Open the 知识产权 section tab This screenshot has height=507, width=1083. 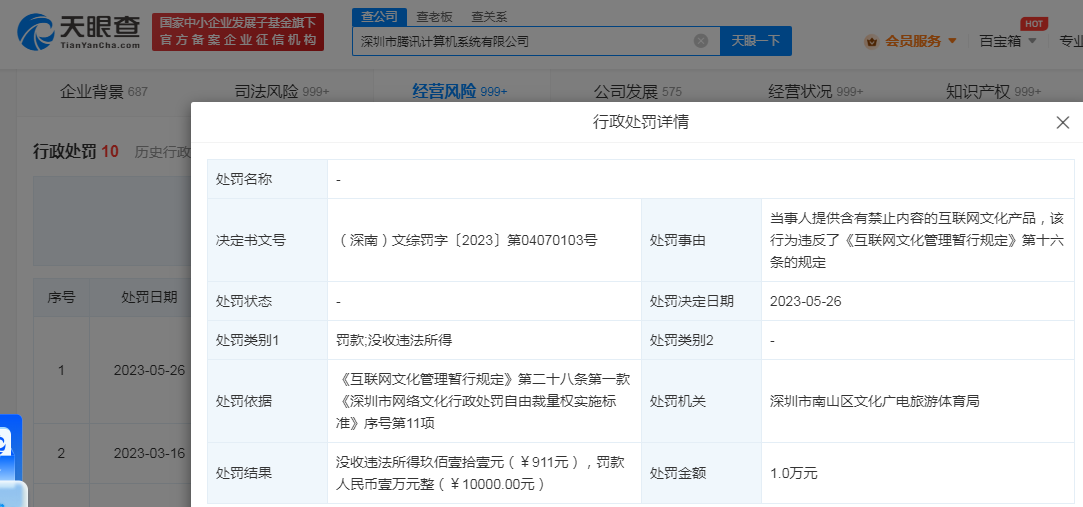pos(993,91)
